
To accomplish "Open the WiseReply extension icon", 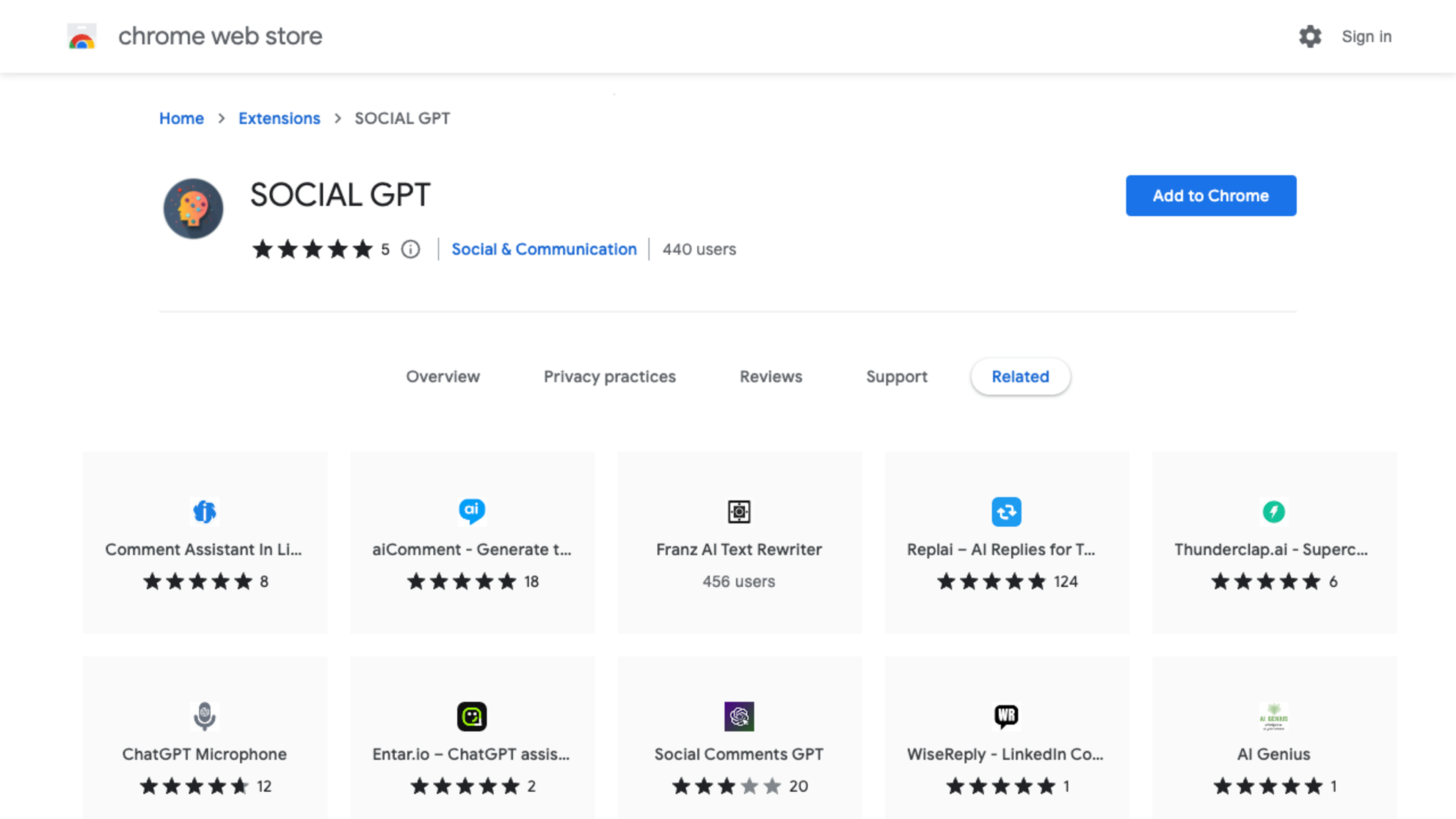I will [1006, 716].
